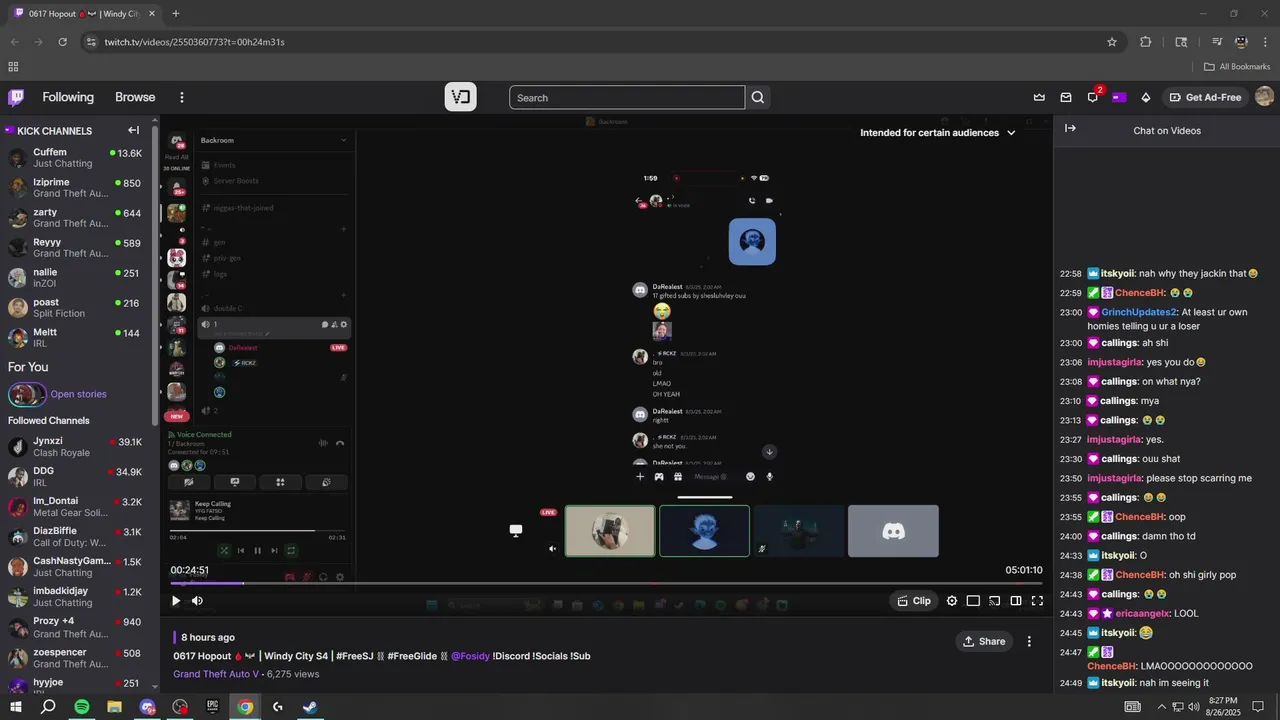
Task: Go to the Twitch home logo
Action: (x=16, y=97)
